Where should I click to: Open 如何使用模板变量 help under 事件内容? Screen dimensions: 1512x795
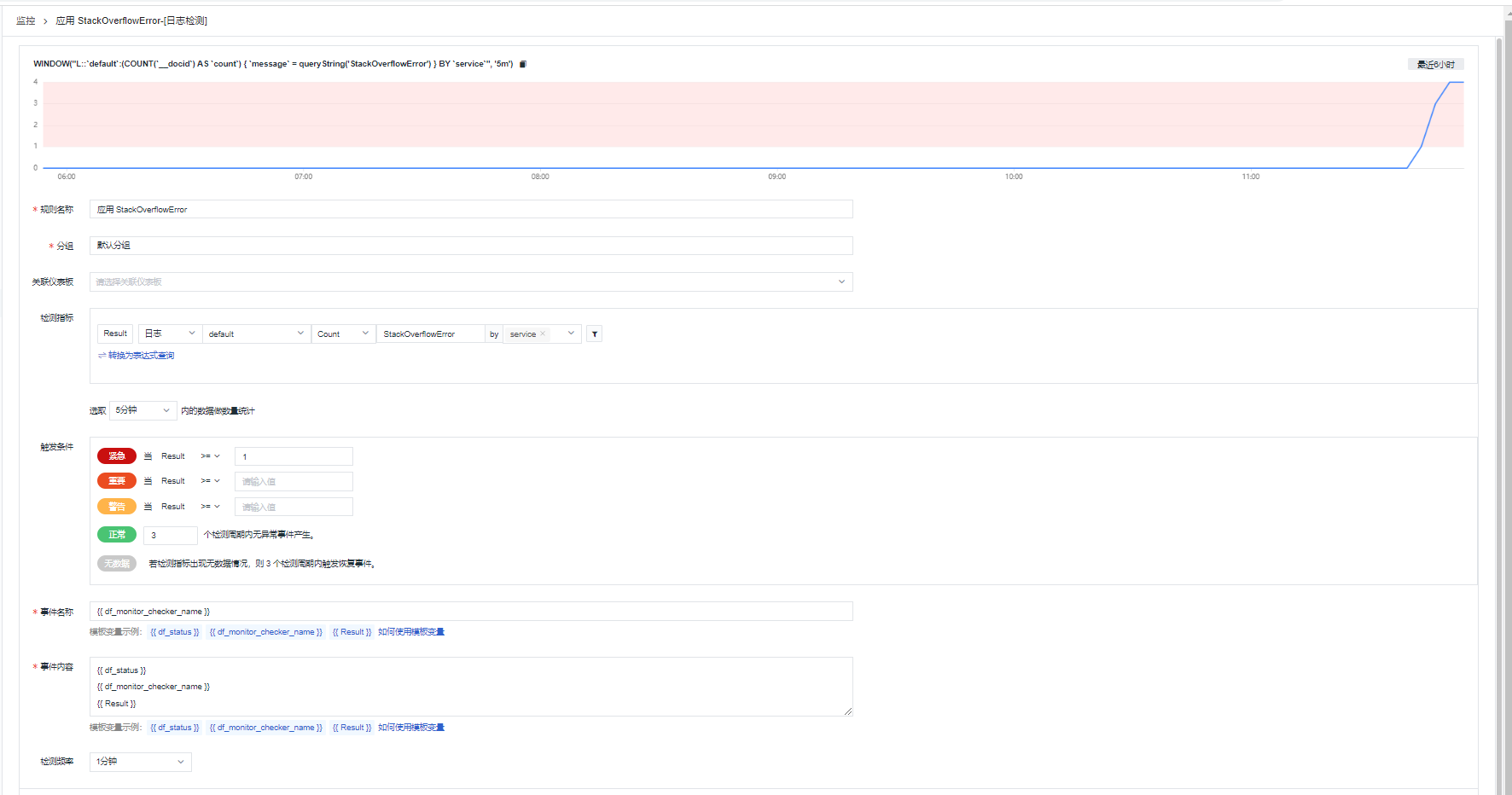(x=411, y=728)
